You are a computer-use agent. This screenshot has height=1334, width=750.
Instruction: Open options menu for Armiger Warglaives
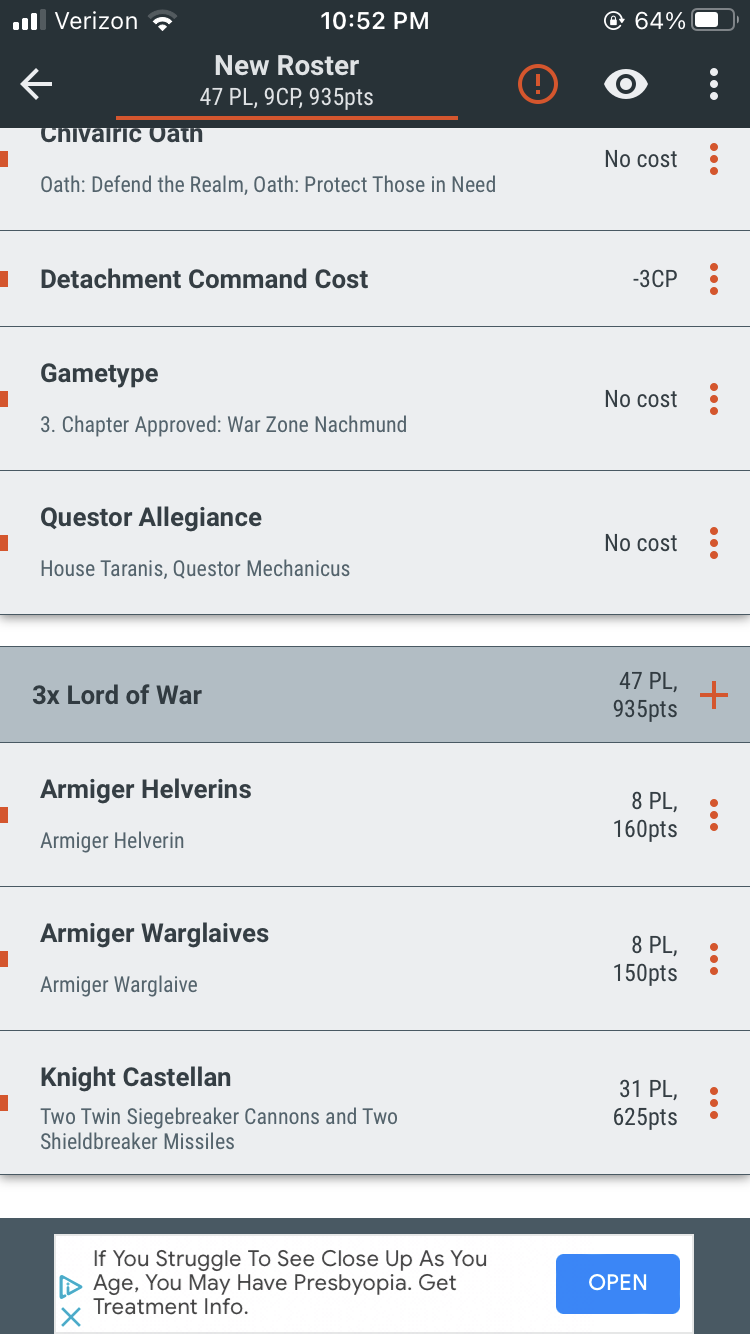[x=714, y=959]
